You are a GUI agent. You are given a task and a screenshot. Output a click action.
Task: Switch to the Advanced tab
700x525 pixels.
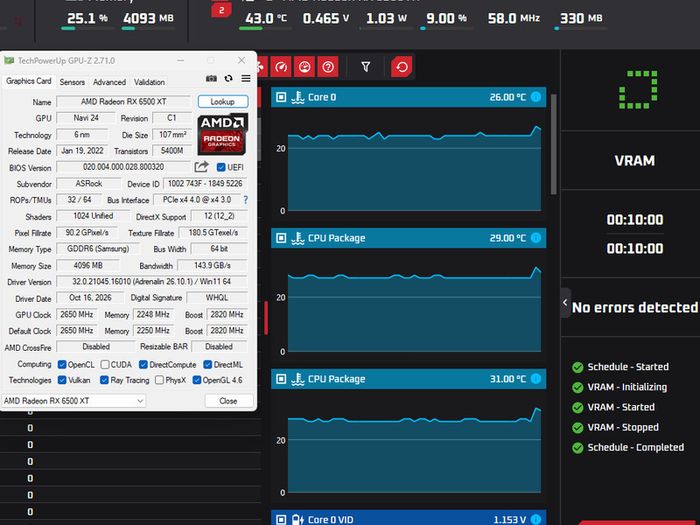coord(109,82)
